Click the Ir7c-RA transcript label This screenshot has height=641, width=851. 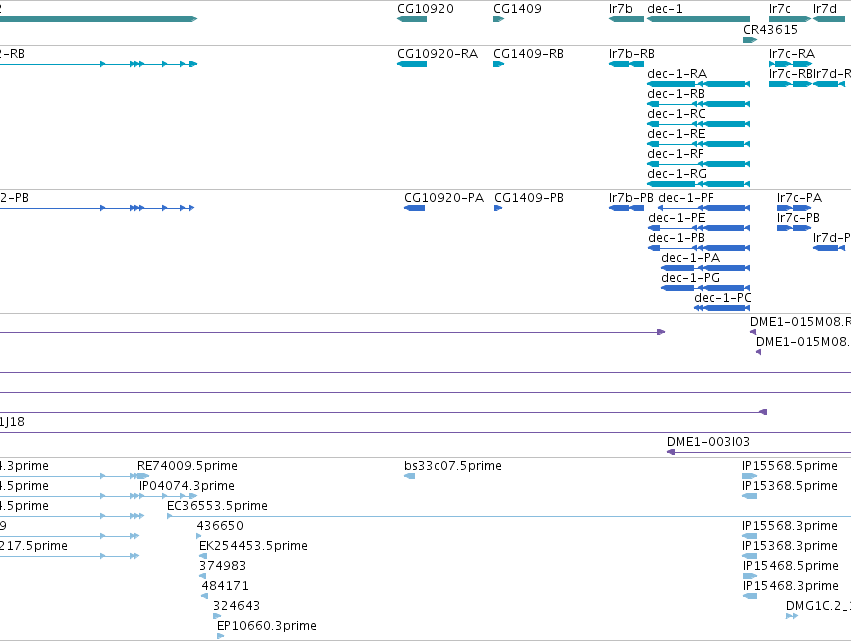792,54
